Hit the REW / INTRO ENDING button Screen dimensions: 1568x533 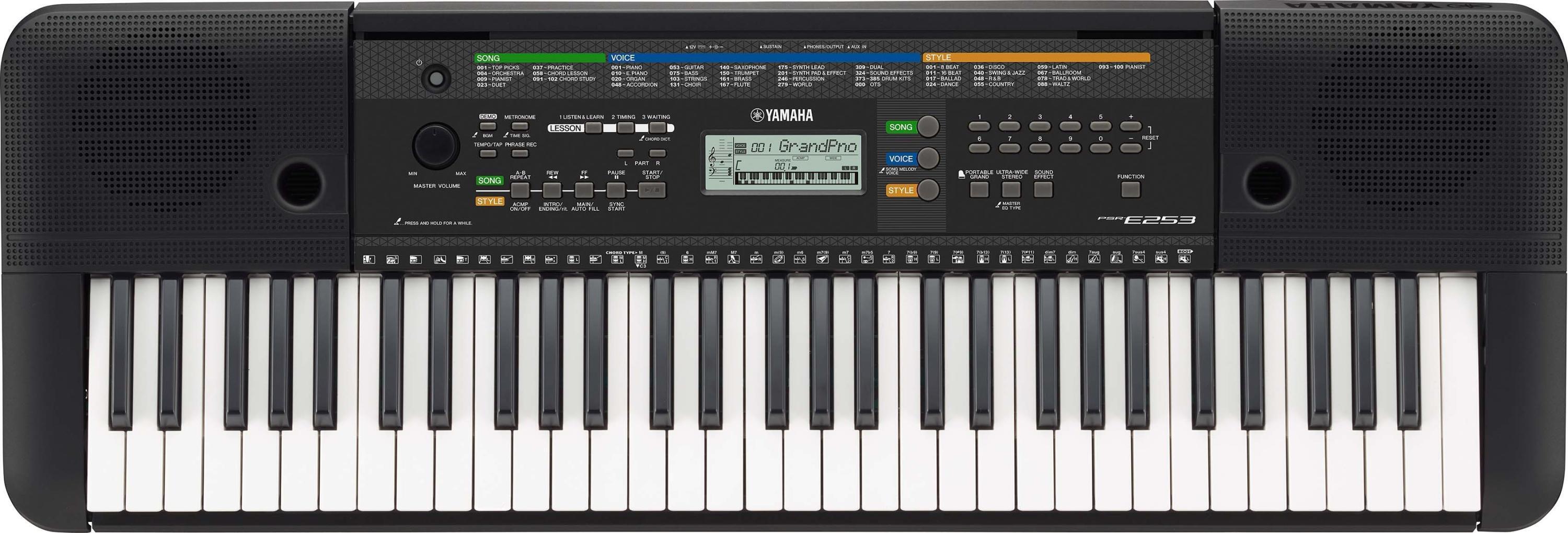[x=552, y=190]
